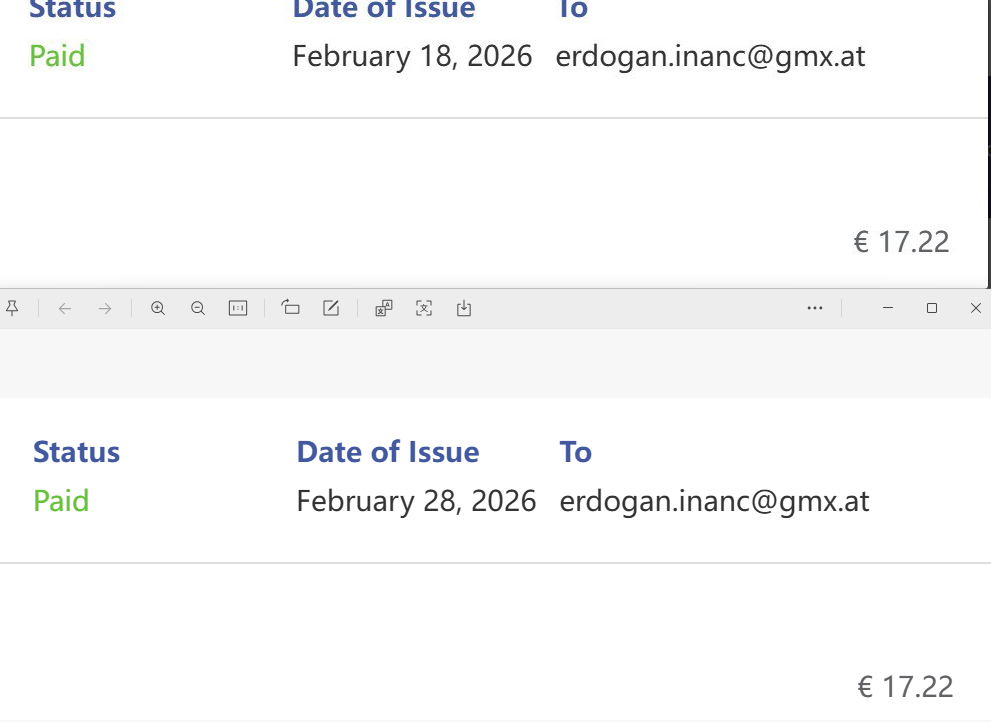Go forward to the next image
991x722 pixels.
pyautogui.click(x=105, y=309)
